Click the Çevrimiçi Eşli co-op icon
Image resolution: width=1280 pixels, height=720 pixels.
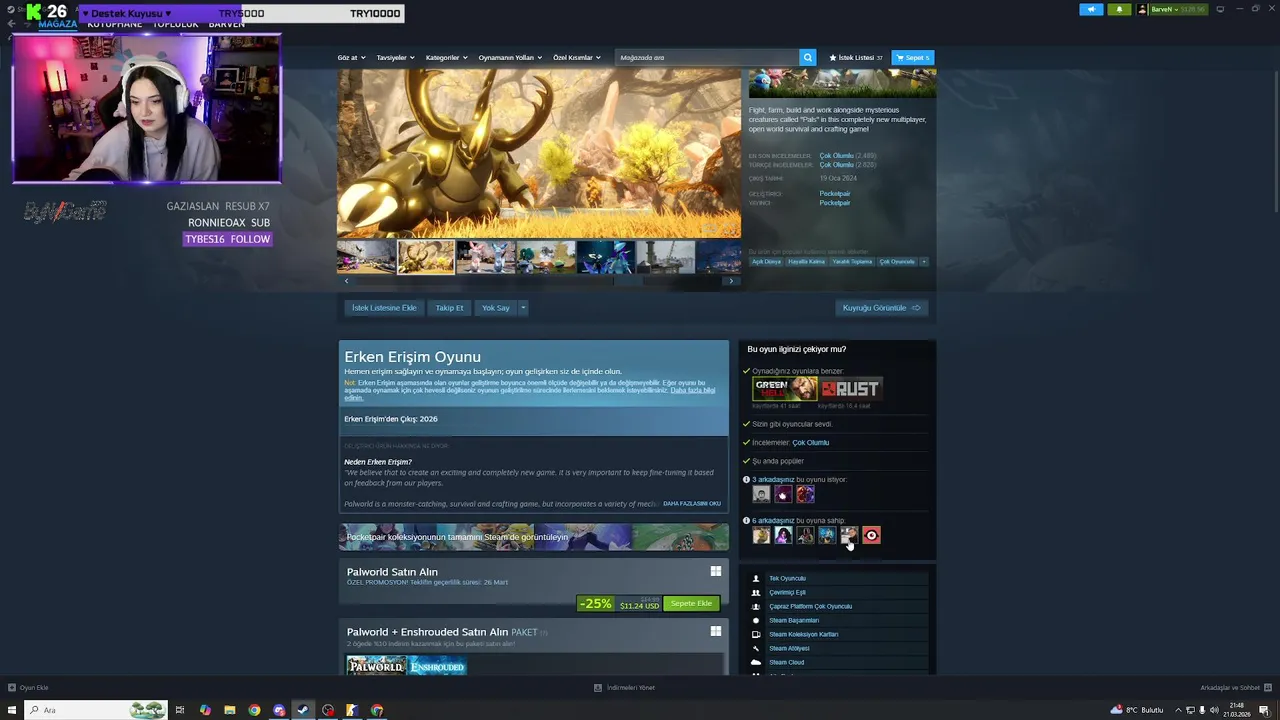click(756, 592)
